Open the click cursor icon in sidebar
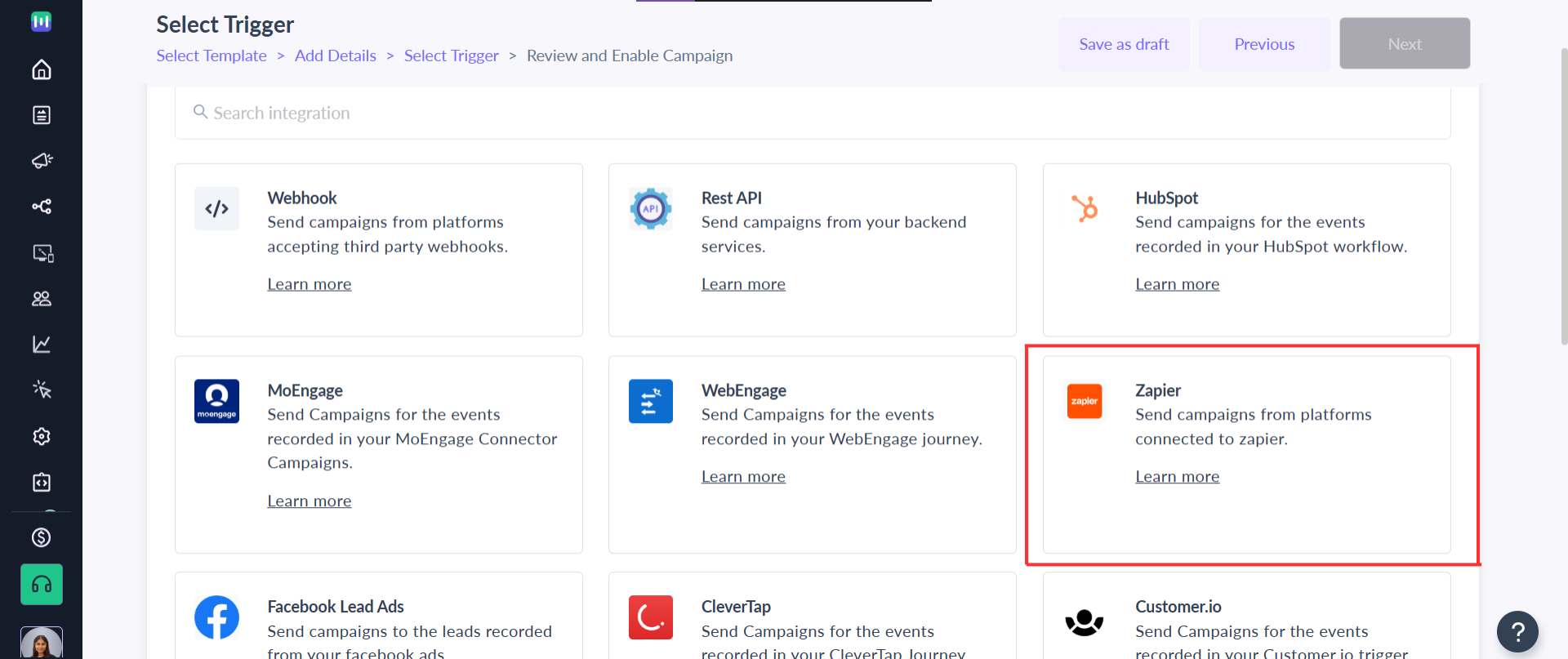The image size is (1568, 659). point(42,390)
